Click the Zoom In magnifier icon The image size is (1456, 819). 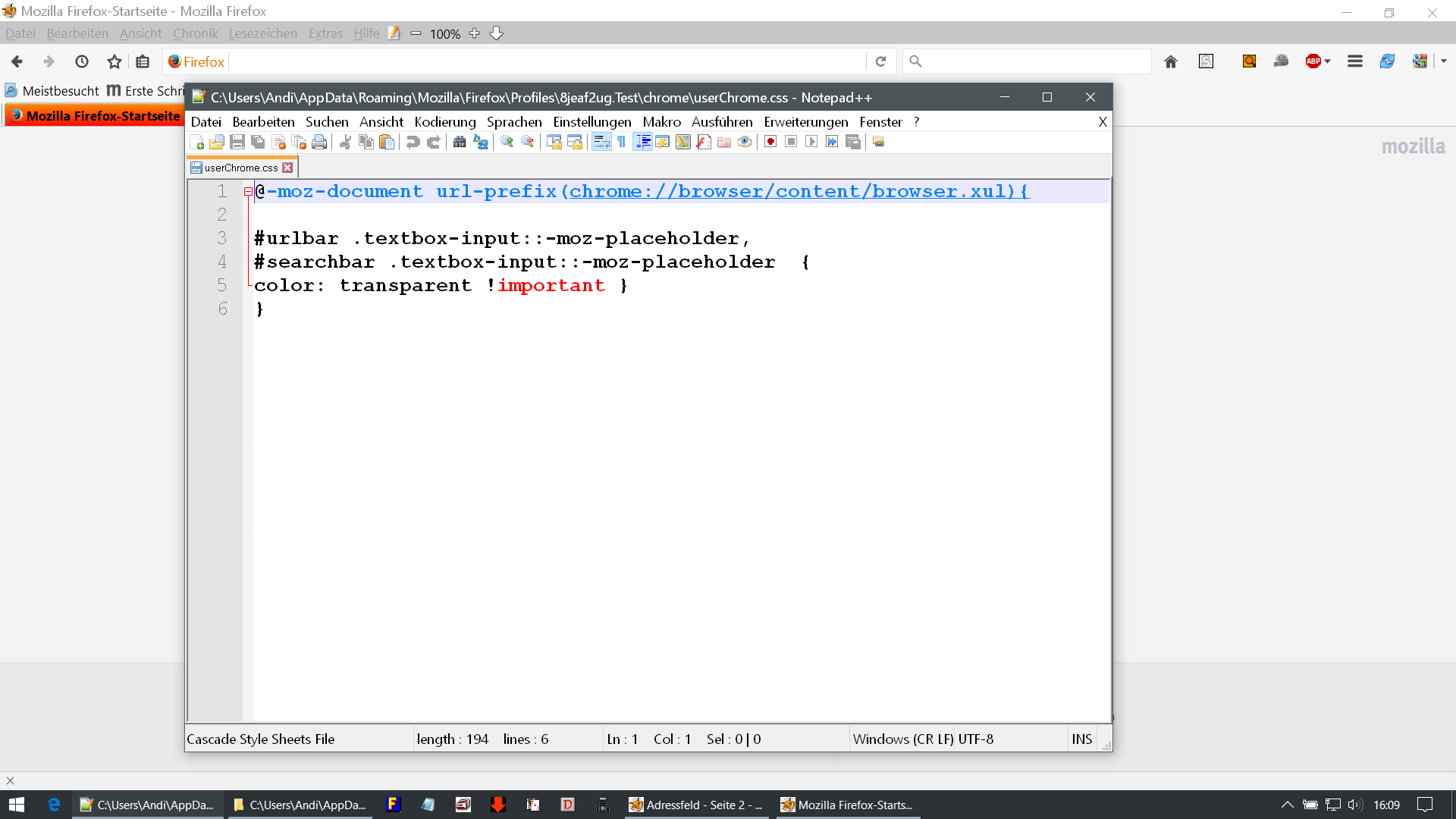[x=507, y=143]
